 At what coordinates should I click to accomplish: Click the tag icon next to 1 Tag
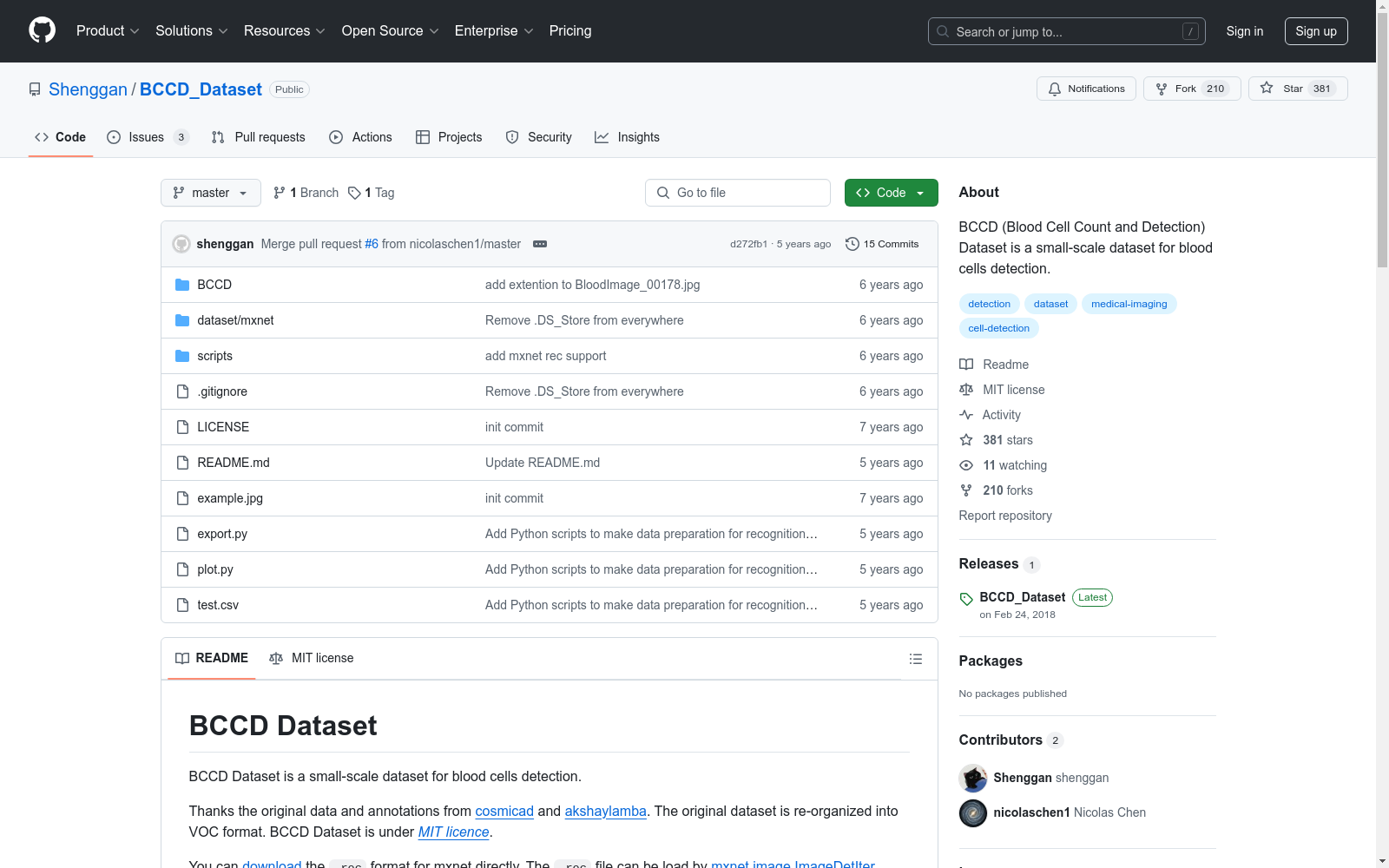point(354,193)
